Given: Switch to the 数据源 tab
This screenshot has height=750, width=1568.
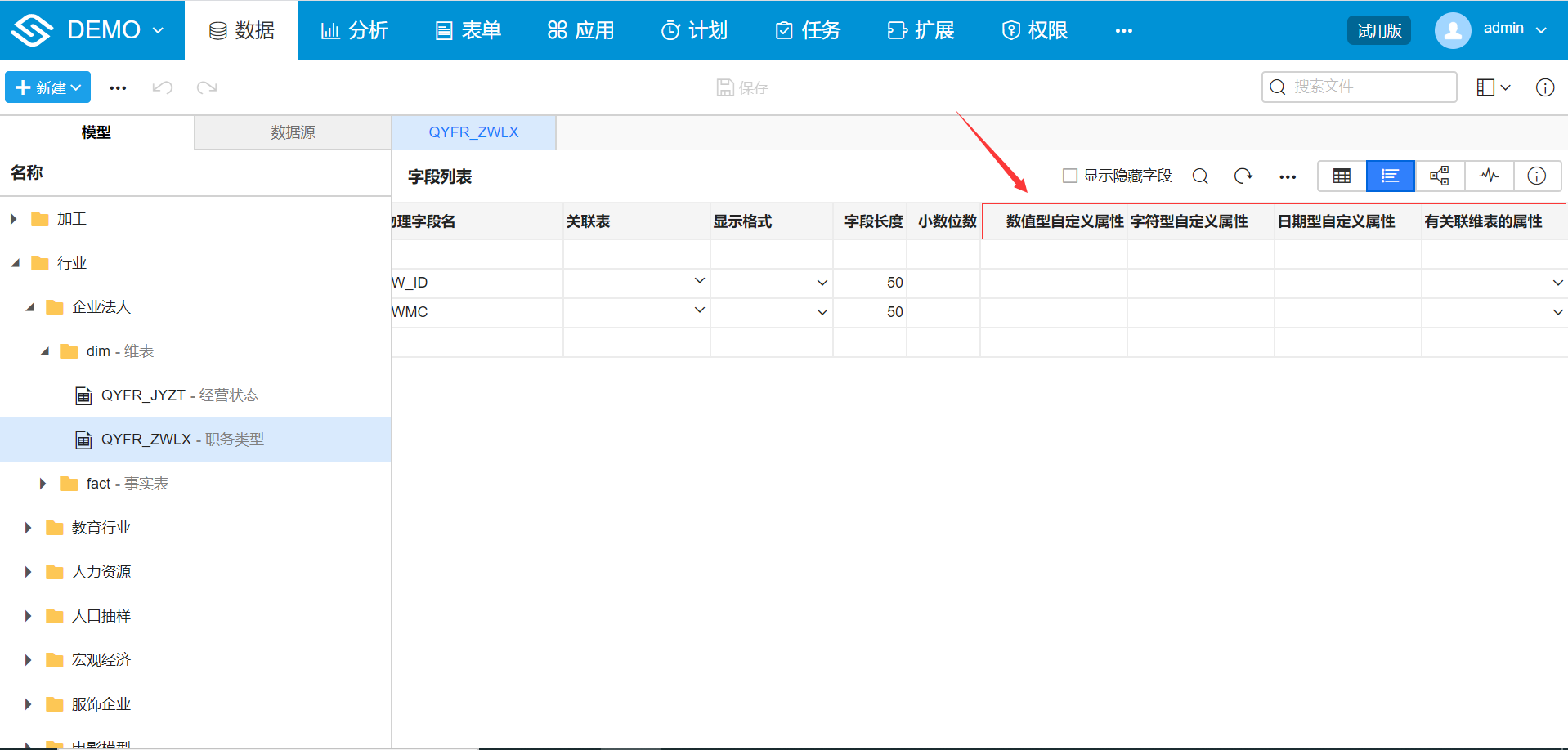Looking at the screenshot, I should [293, 132].
